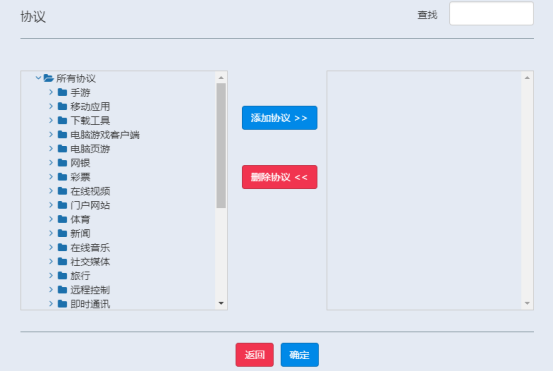
Task: Select the 下载工具 folder icon
Action: pyautogui.click(x=63, y=120)
